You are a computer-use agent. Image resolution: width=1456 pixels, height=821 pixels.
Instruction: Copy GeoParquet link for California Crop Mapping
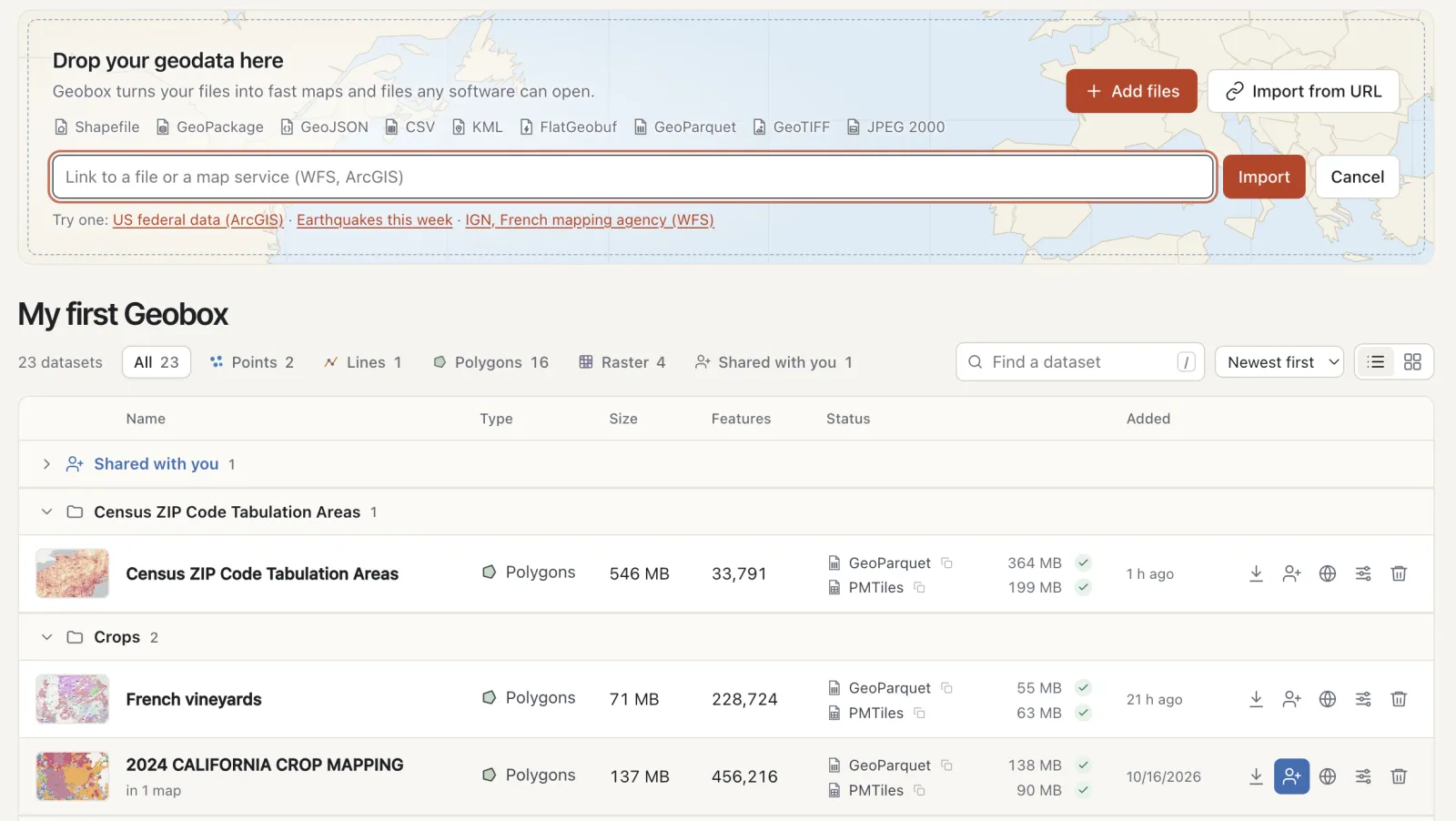(x=946, y=765)
